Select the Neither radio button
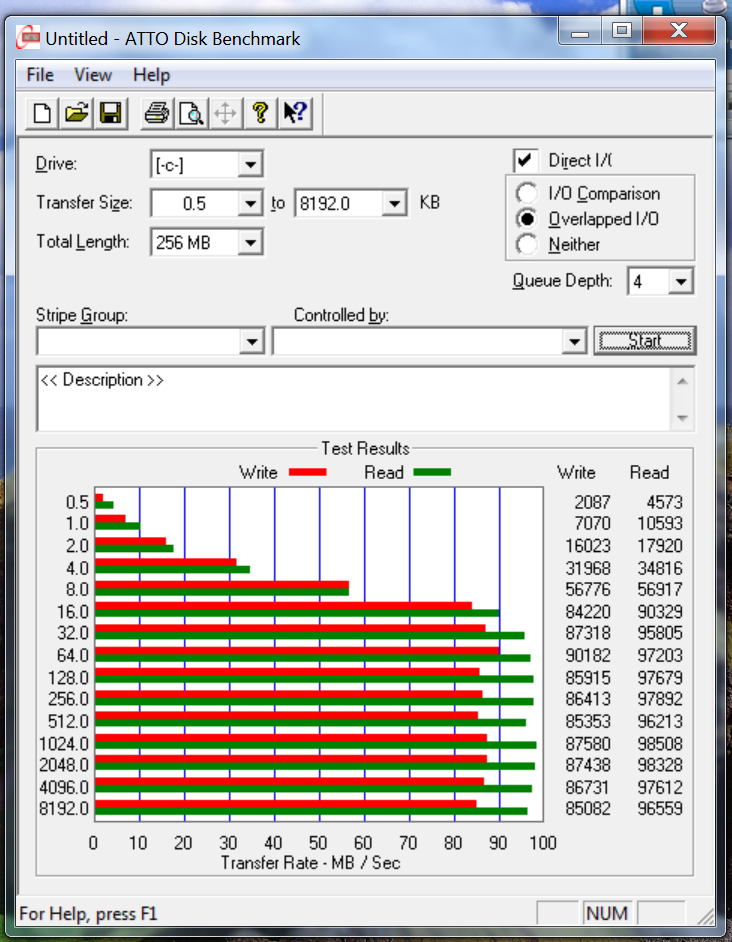The width and height of the screenshot is (732, 942). pos(527,245)
